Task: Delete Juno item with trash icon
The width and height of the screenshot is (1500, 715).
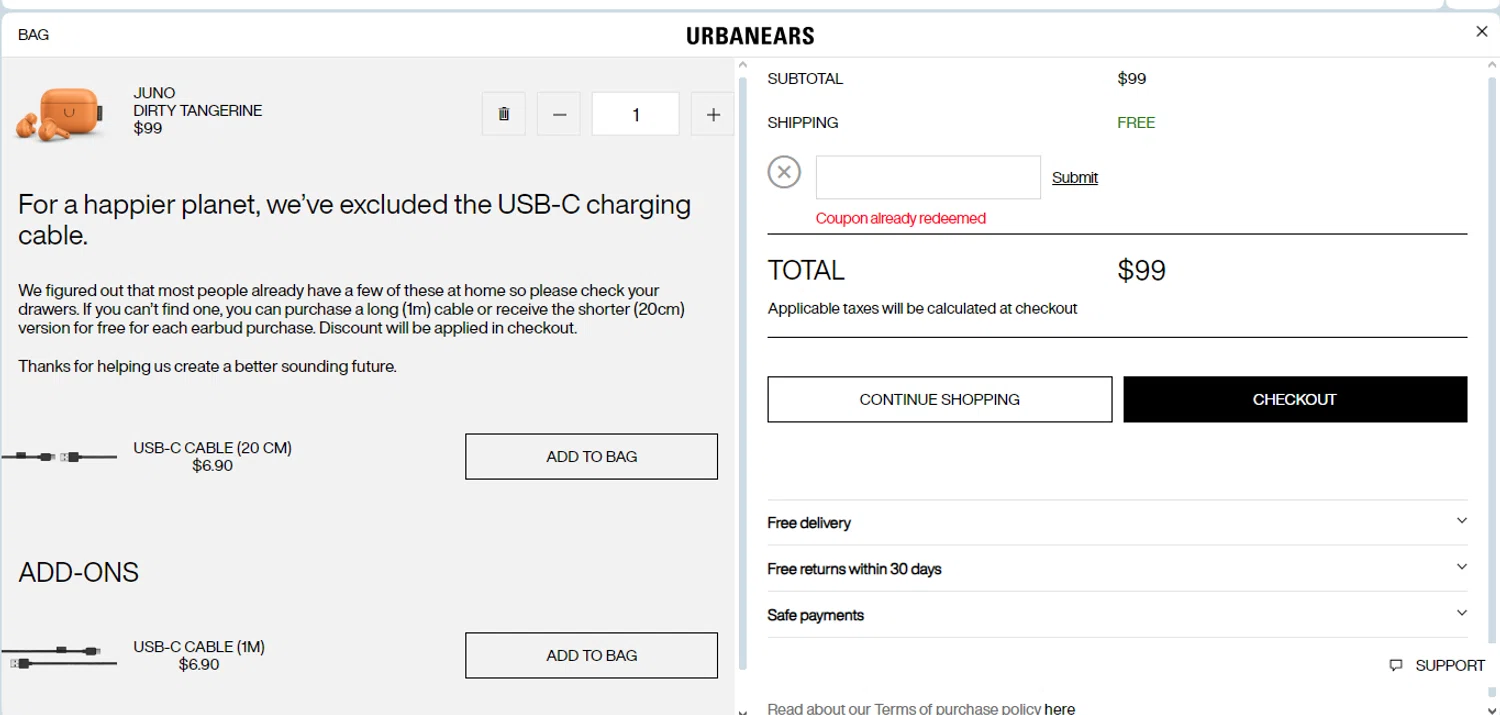Action: coord(504,114)
